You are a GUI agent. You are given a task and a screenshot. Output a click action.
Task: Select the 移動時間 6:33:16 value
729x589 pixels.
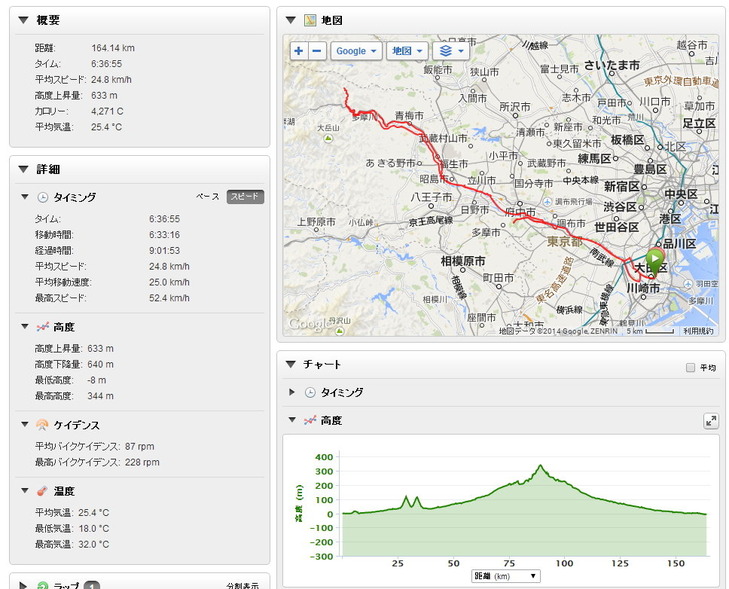(x=165, y=235)
